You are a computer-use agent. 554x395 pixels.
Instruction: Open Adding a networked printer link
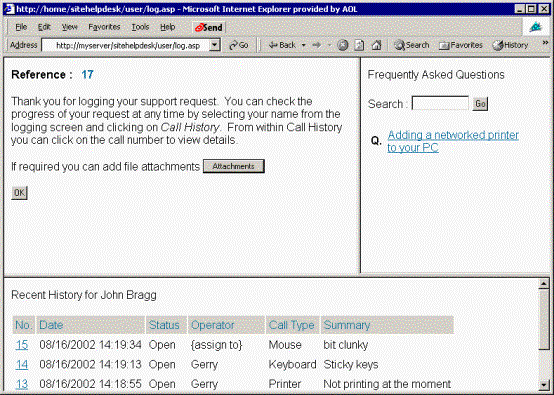pyautogui.click(x=453, y=141)
